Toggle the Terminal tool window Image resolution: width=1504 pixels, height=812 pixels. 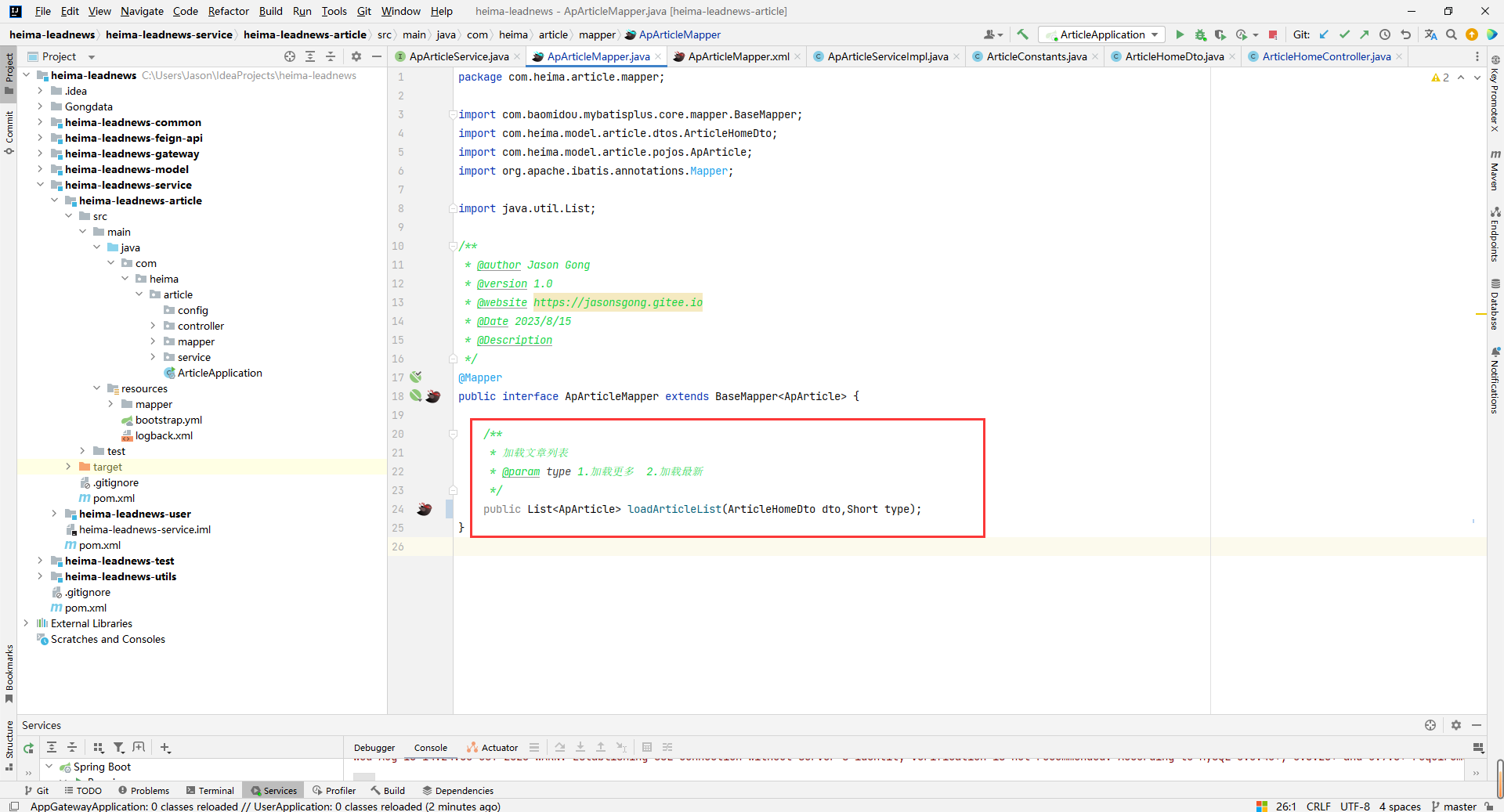[x=210, y=791]
